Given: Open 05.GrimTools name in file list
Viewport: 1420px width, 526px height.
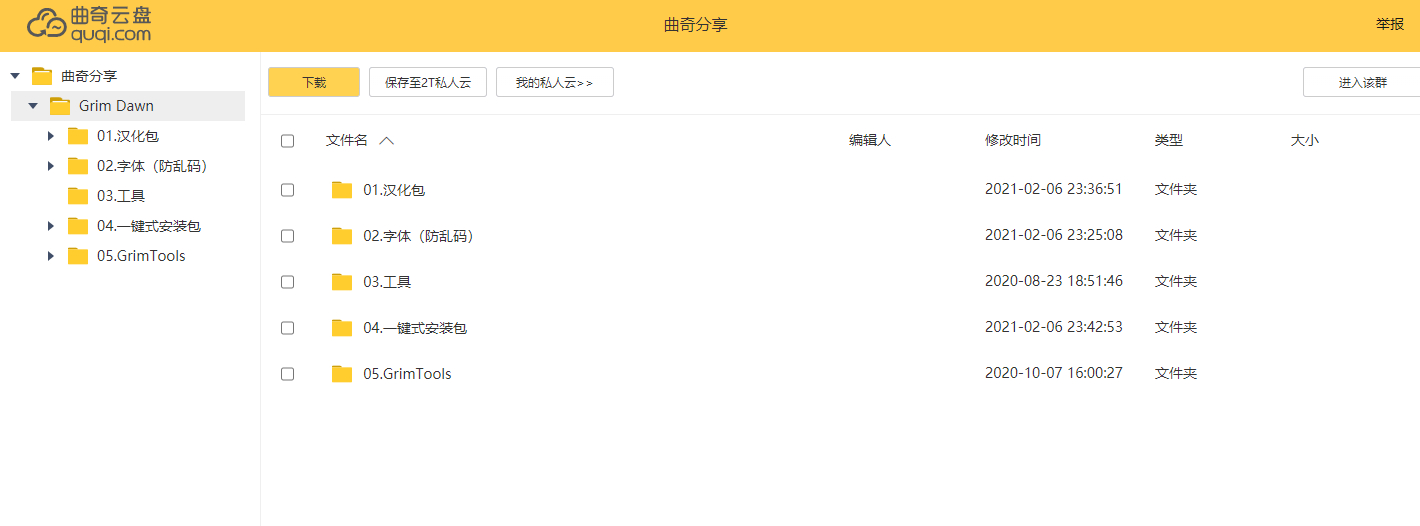Looking at the screenshot, I should (407, 374).
